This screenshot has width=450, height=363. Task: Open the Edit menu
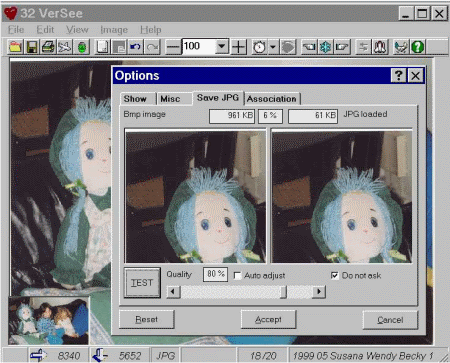(x=45, y=30)
